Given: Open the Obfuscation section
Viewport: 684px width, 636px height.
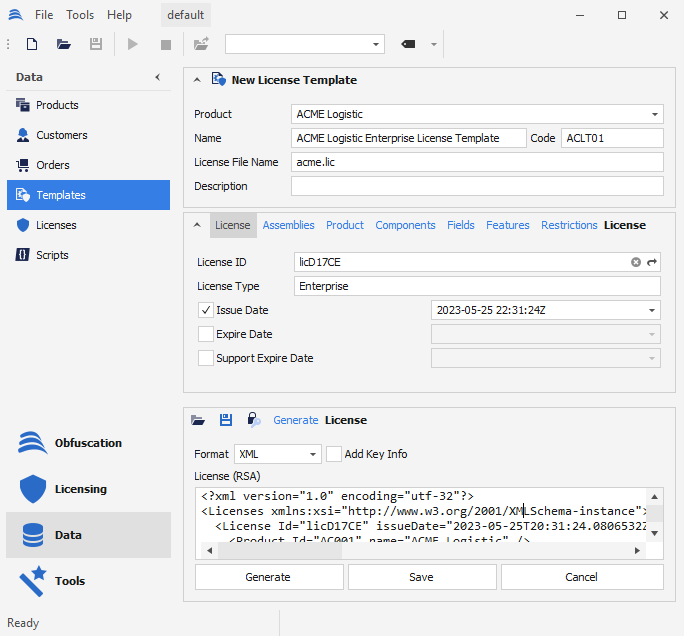Looking at the screenshot, I should [x=88, y=443].
